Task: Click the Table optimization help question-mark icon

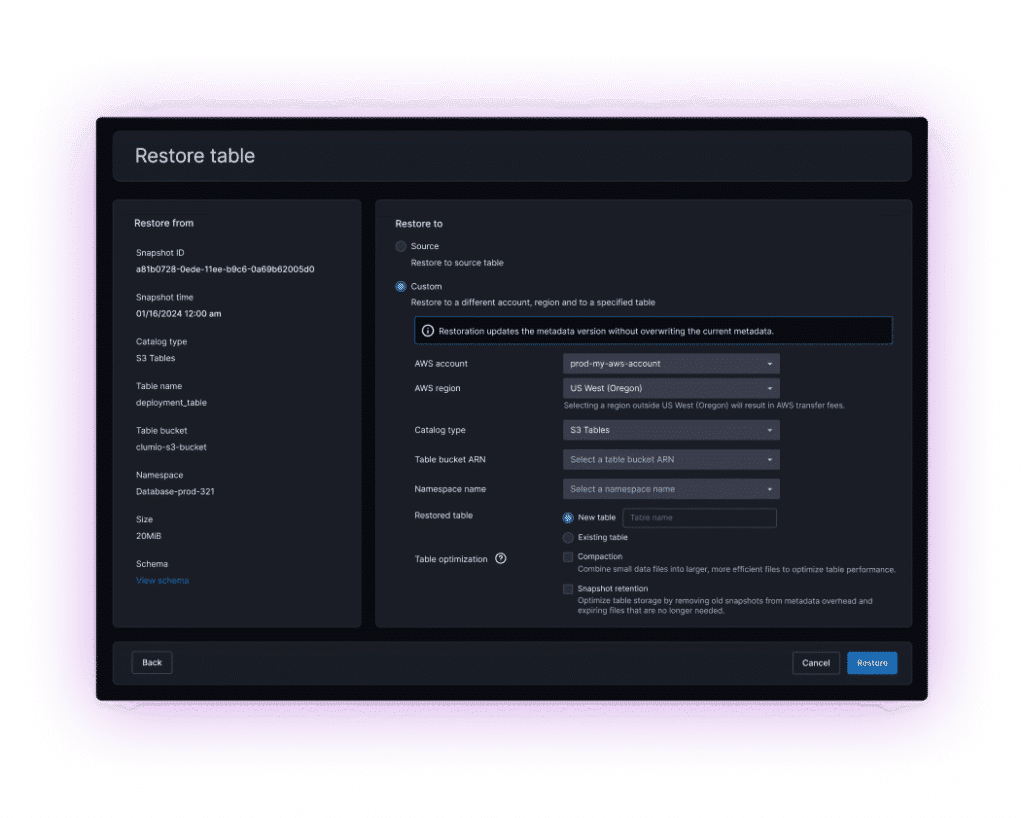Action: 501,559
